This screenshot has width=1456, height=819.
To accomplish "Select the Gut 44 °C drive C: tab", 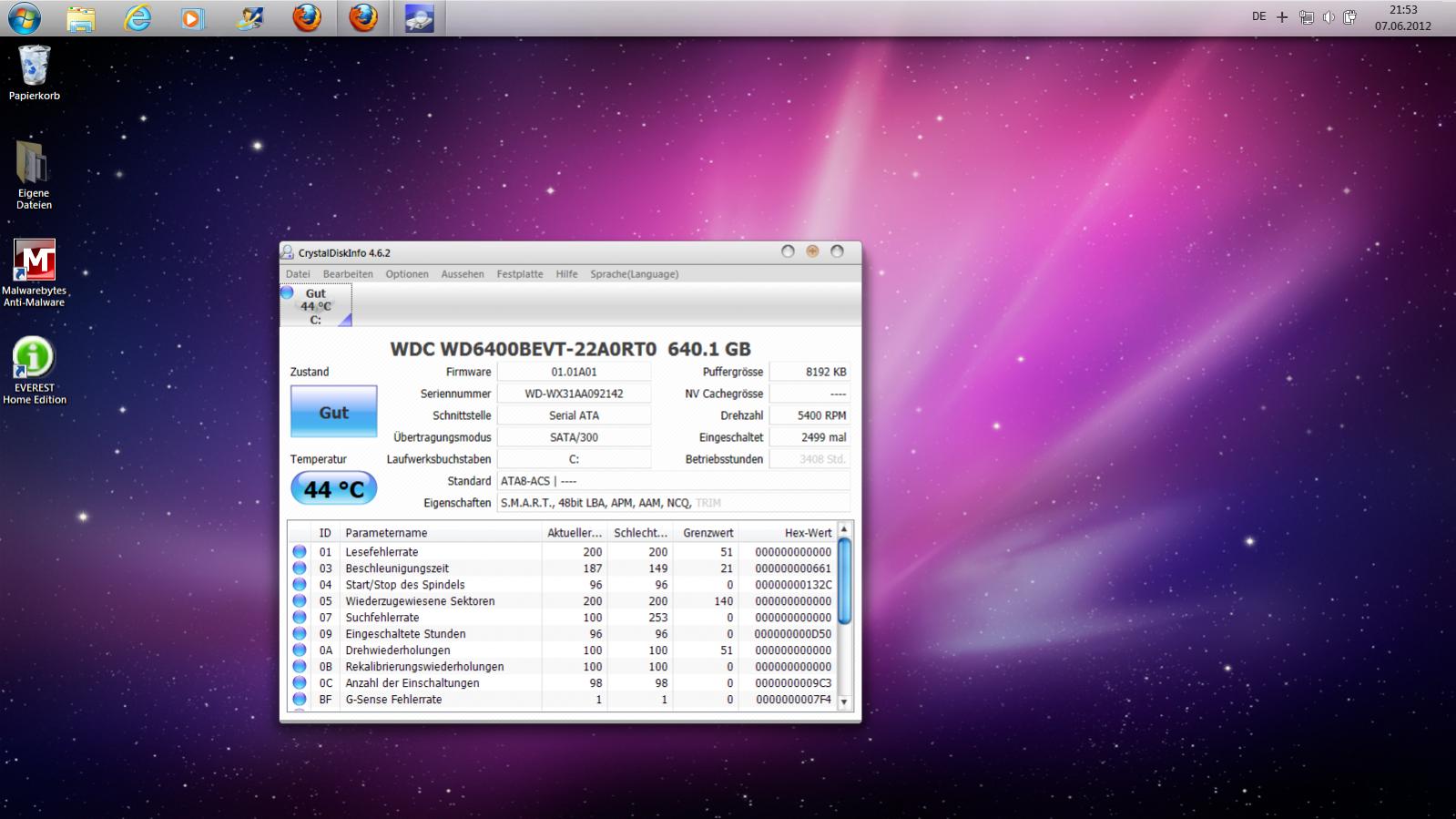I will point(316,306).
